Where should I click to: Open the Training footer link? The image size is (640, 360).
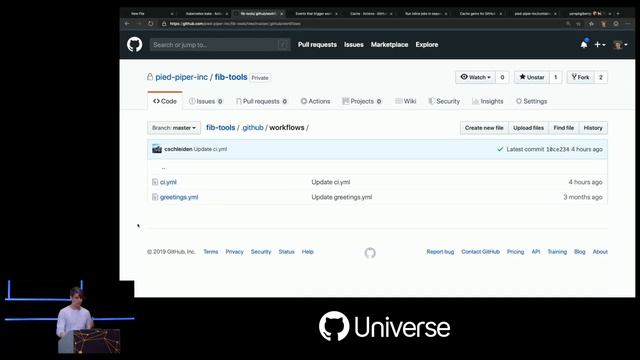tap(557, 252)
